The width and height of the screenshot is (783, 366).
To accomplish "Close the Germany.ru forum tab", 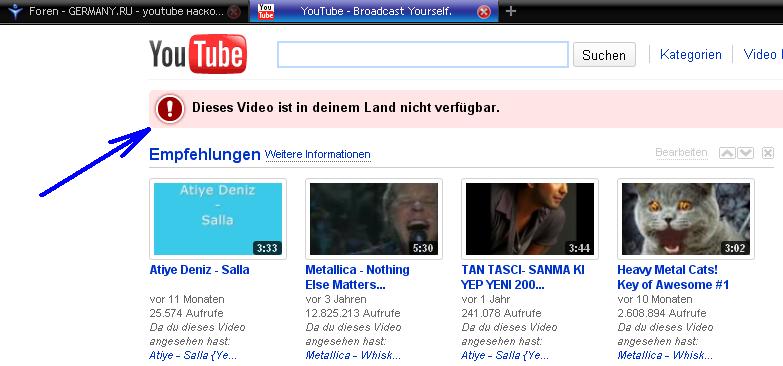I will [233, 12].
